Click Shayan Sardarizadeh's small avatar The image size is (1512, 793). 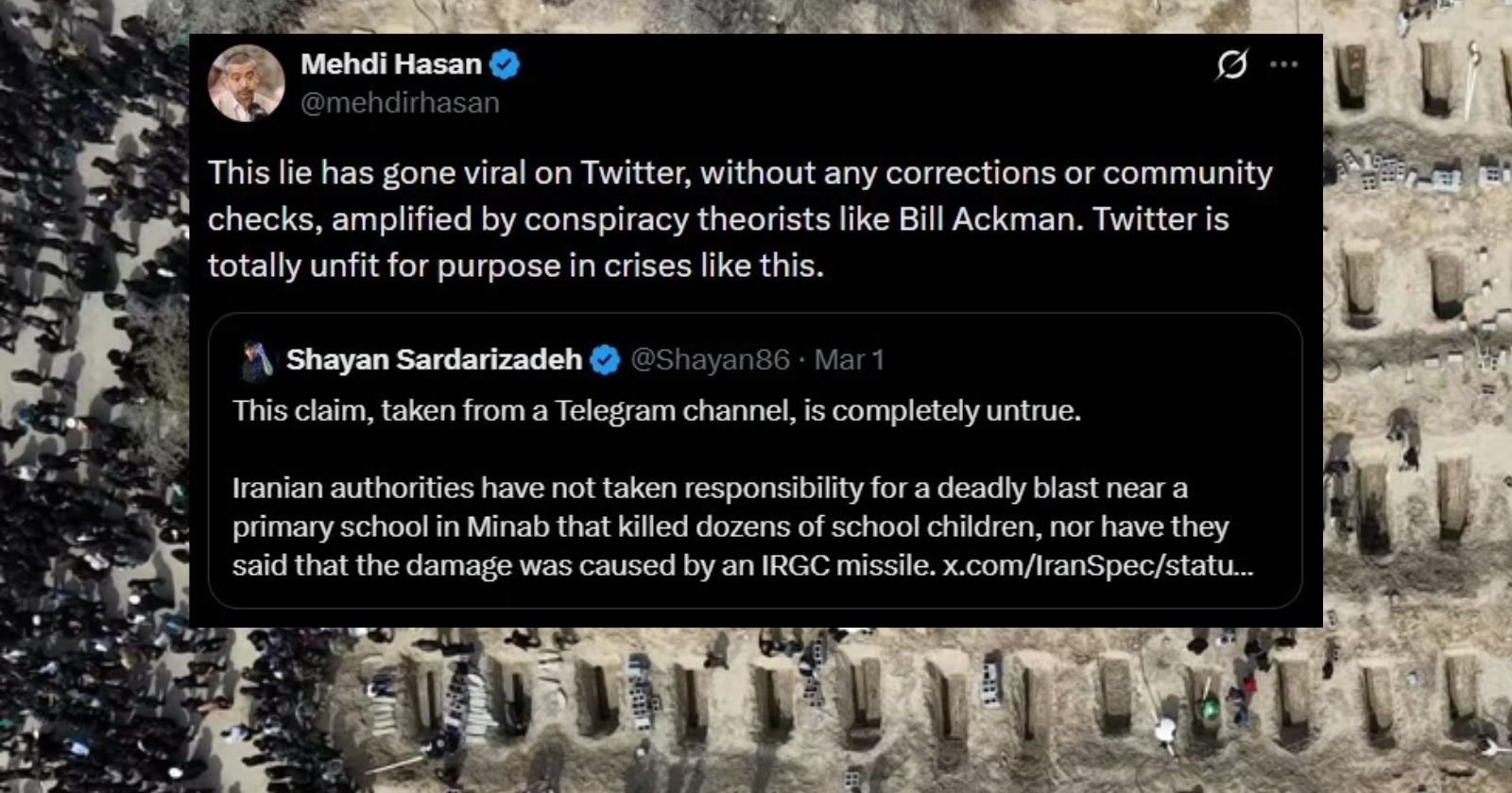point(256,360)
